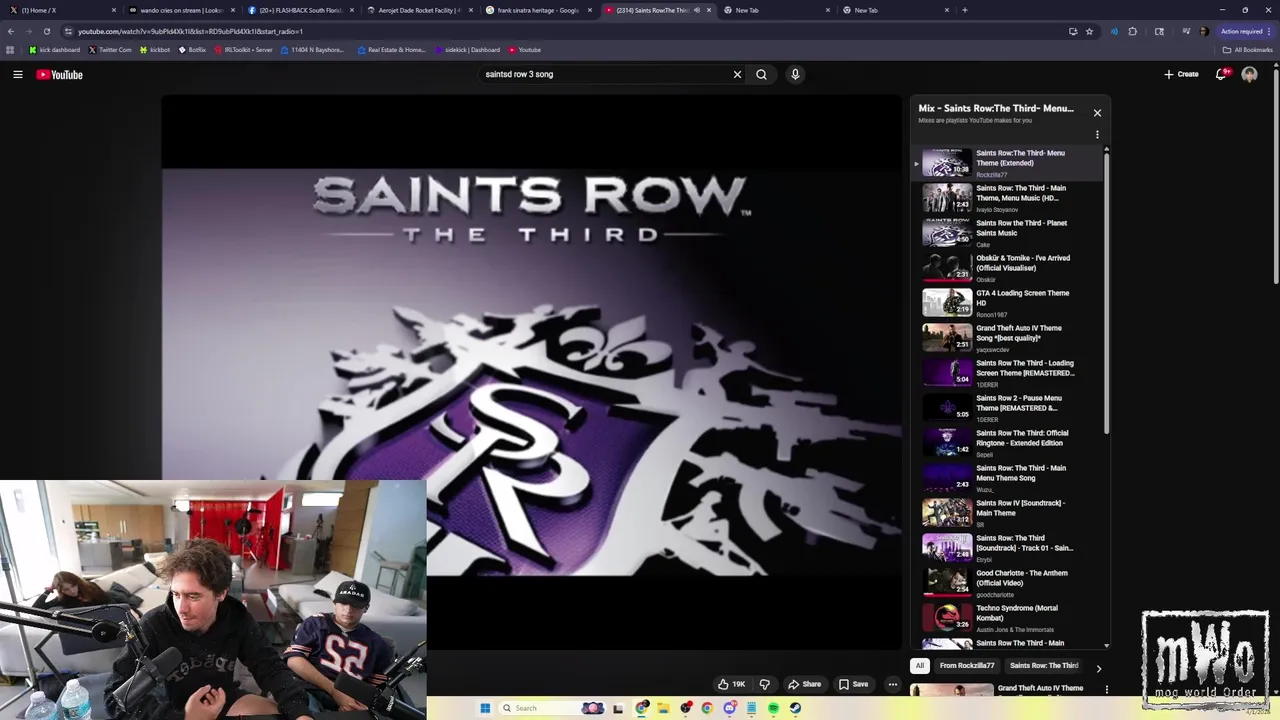Switch to wando cries on stream tab
This screenshot has height=720, width=1280.
click(x=180, y=10)
